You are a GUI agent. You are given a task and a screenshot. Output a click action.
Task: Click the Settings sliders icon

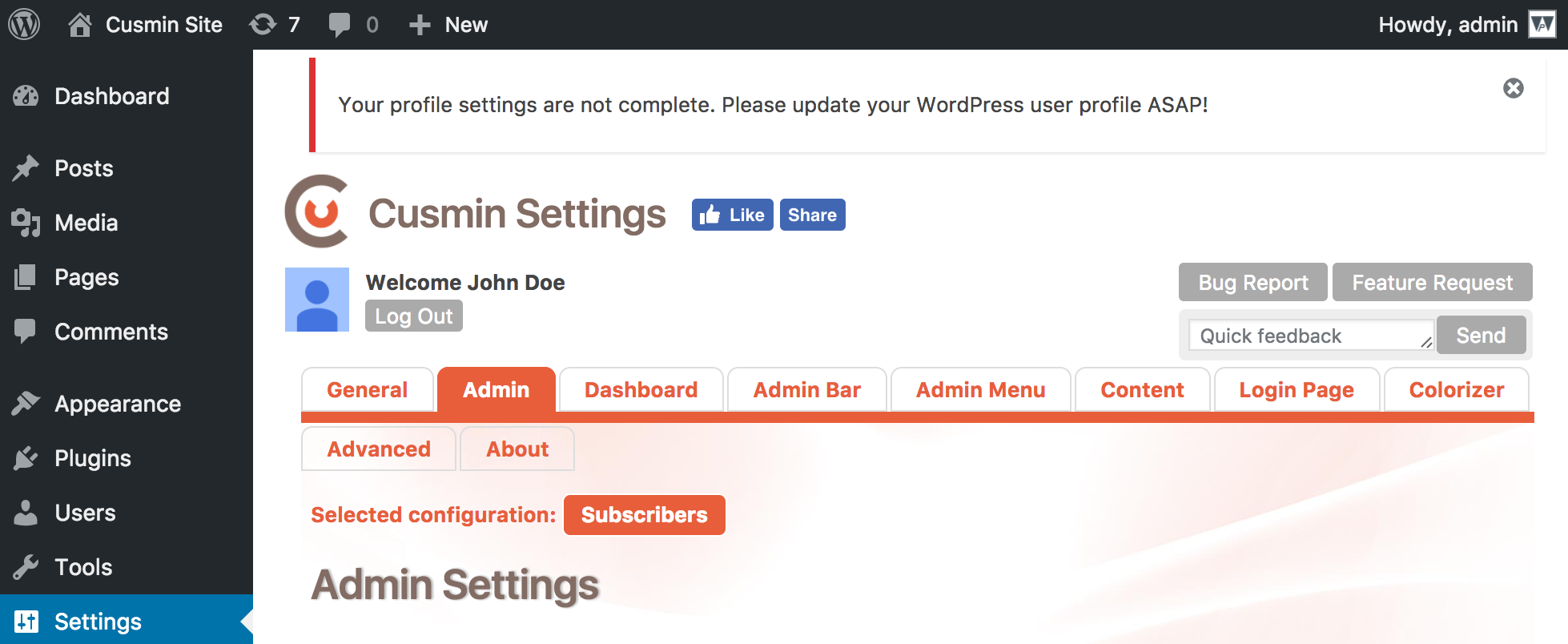26,622
